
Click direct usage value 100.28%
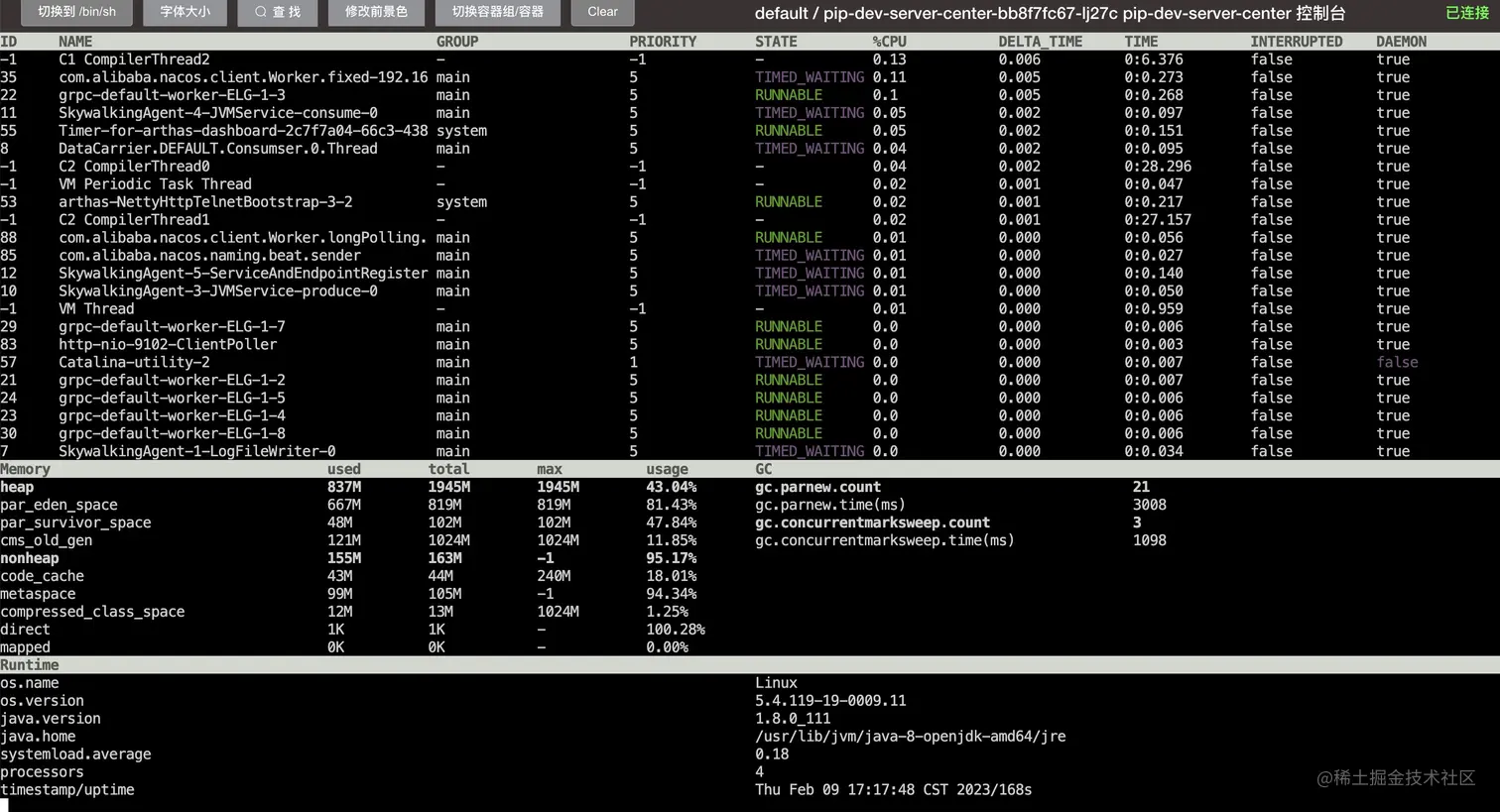676,631
